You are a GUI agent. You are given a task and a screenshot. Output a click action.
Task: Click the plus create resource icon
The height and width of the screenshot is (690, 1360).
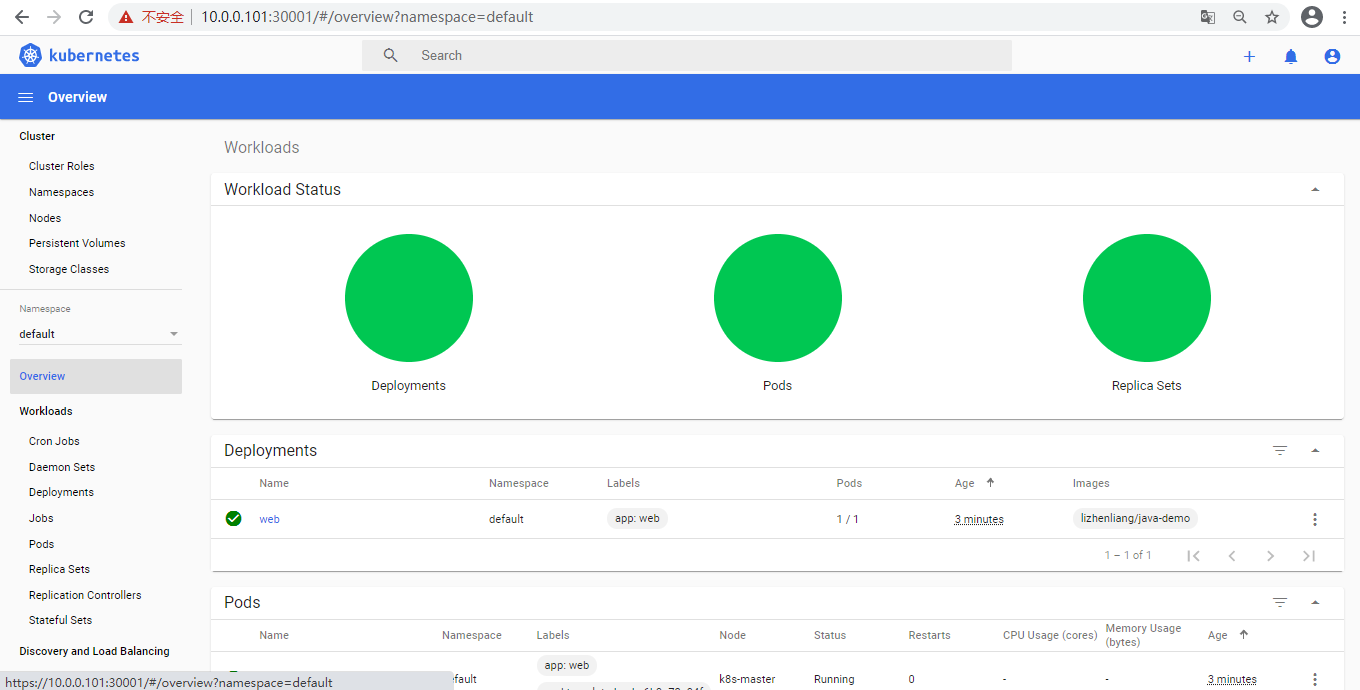coord(1249,57)
